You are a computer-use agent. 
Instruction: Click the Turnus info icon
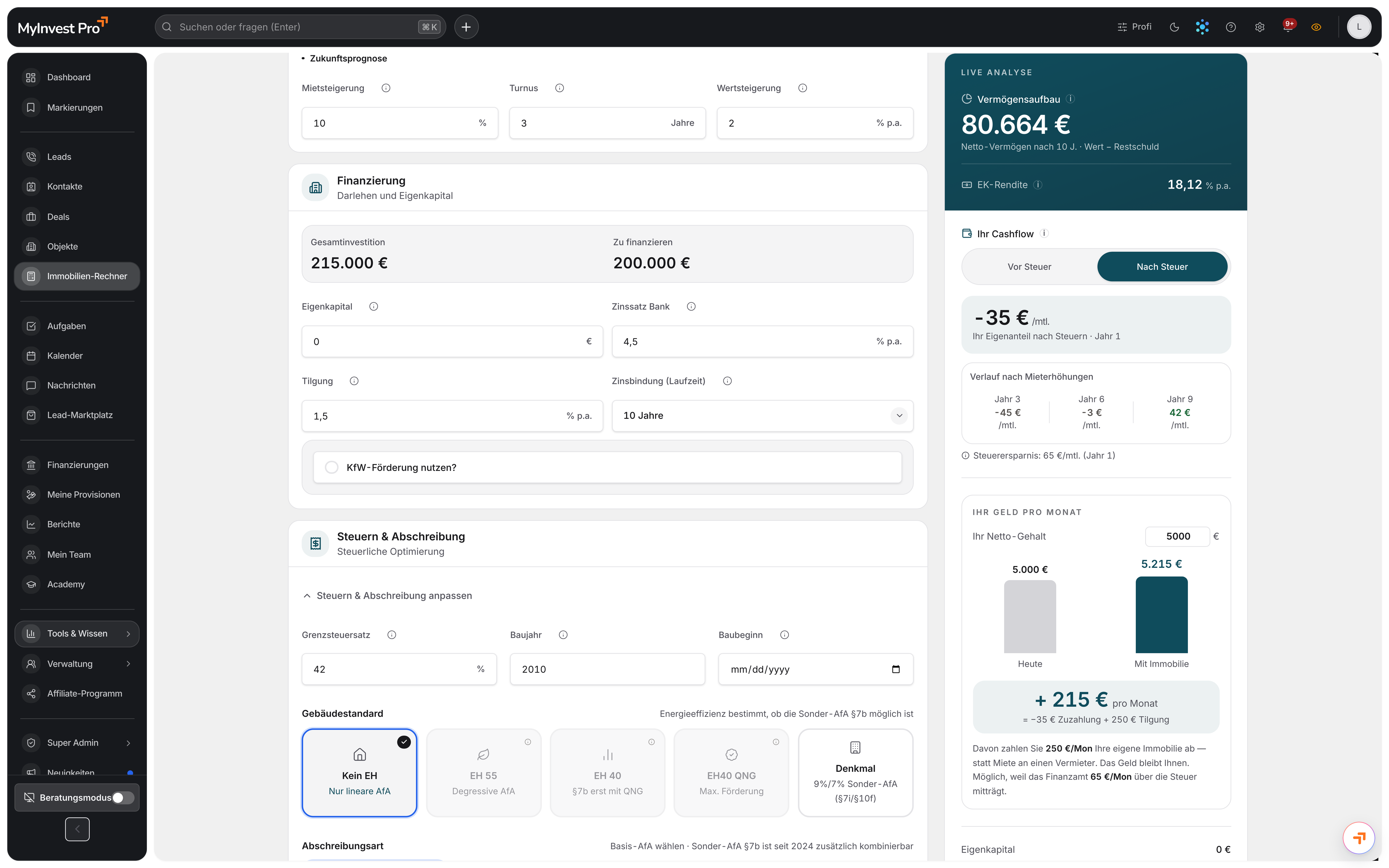(x=560, y=88)
